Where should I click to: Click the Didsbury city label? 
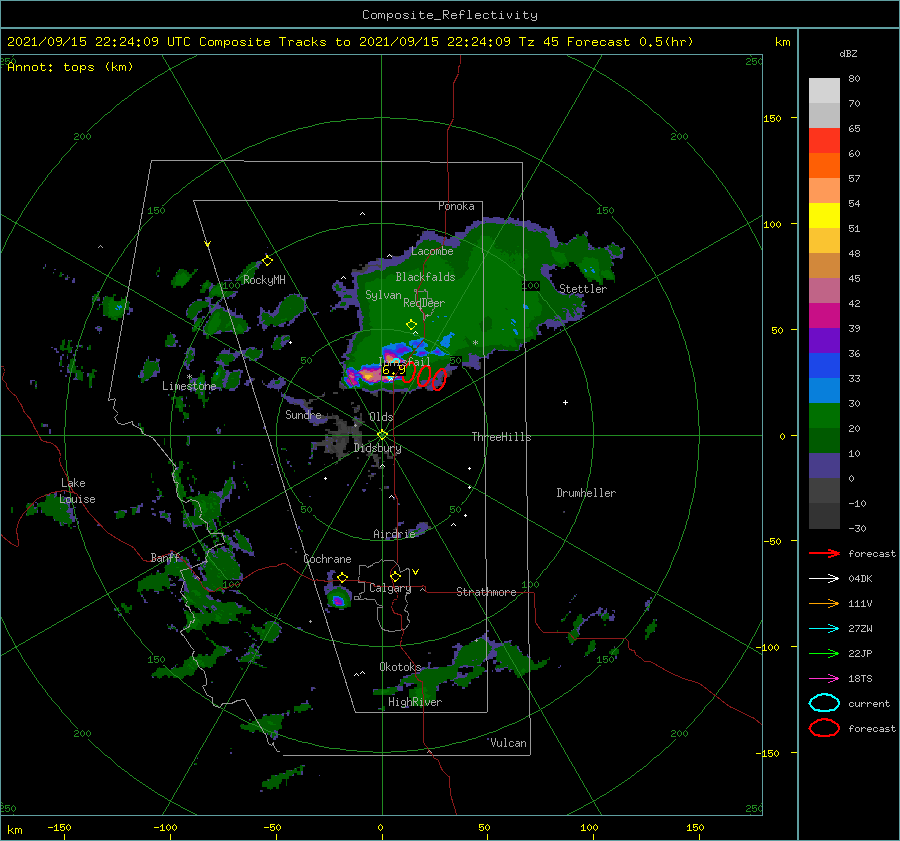pos(377,448)
